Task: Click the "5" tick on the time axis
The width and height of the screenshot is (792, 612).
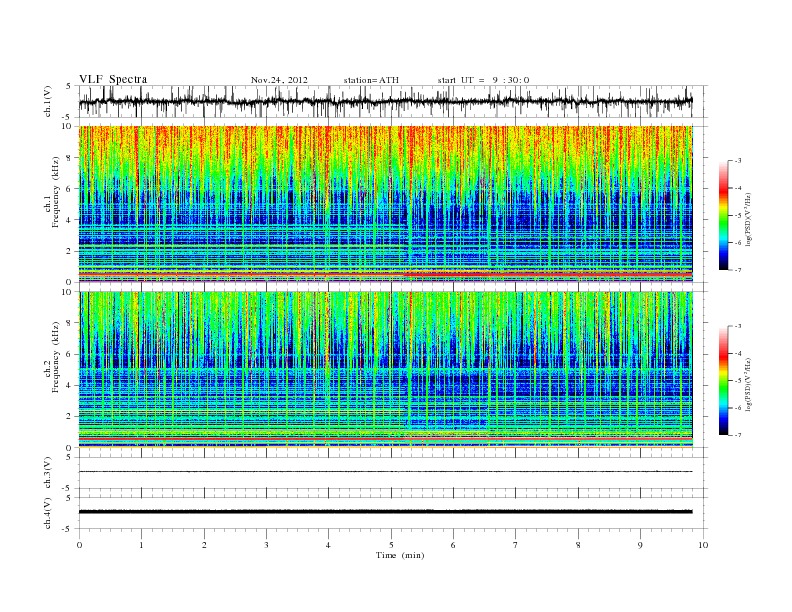Action: [391, 545]
